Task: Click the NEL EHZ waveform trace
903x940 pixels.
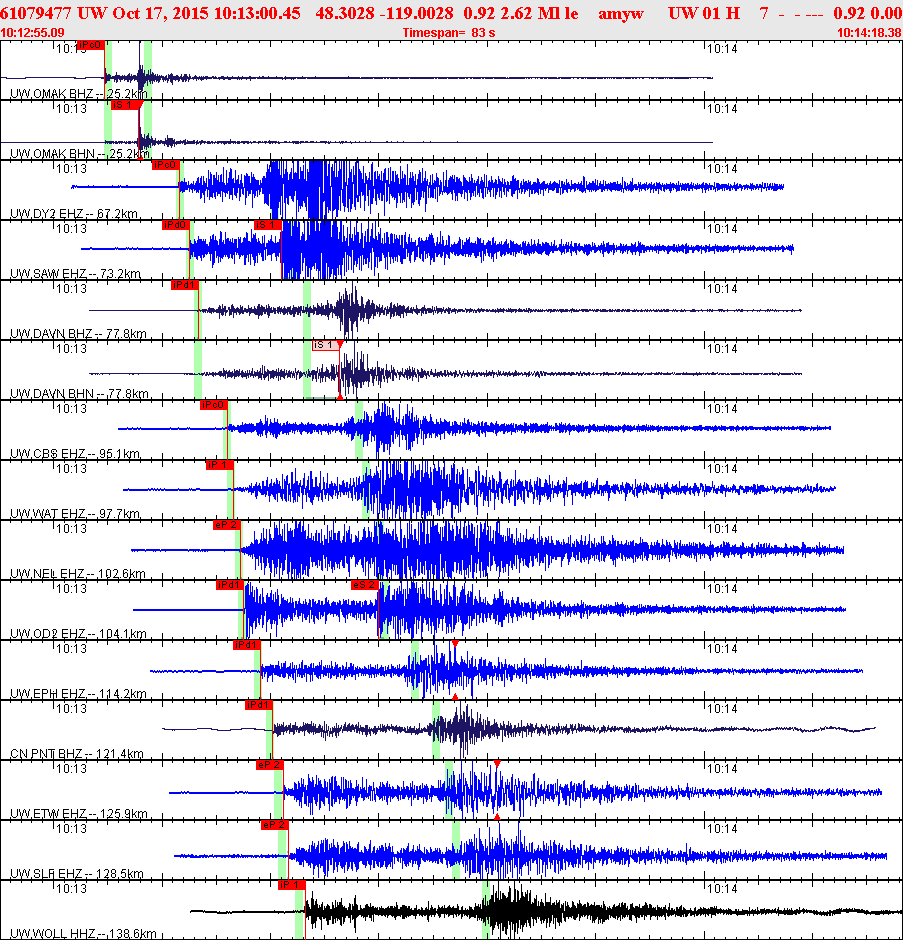Action: pos(487,550)
